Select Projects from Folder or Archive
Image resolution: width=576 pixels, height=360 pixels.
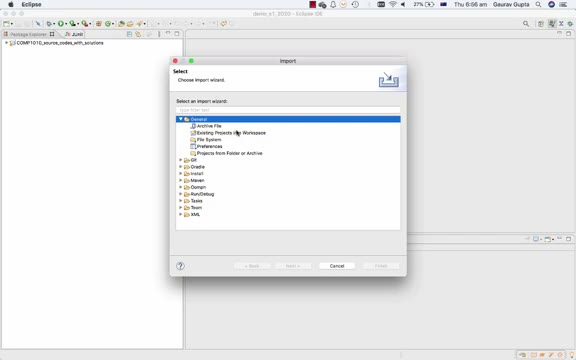(230, 153)
